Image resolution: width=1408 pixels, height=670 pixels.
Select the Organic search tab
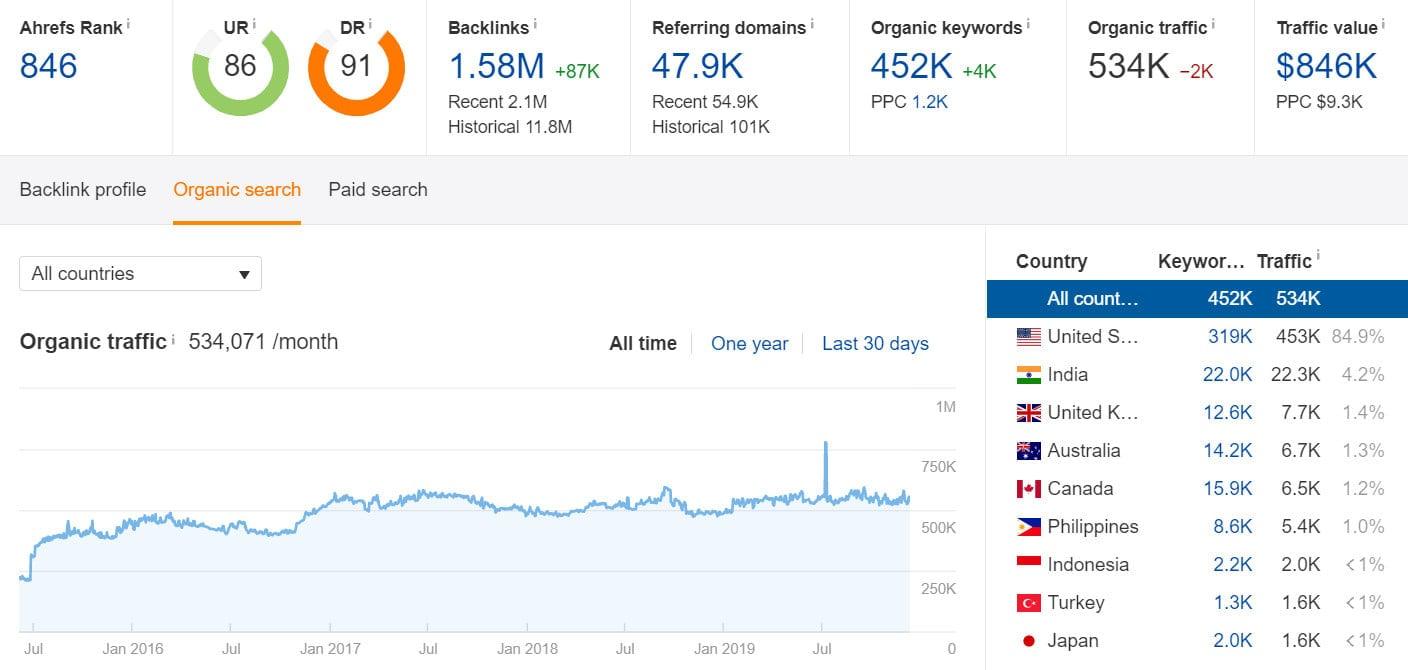click(236, 189)
